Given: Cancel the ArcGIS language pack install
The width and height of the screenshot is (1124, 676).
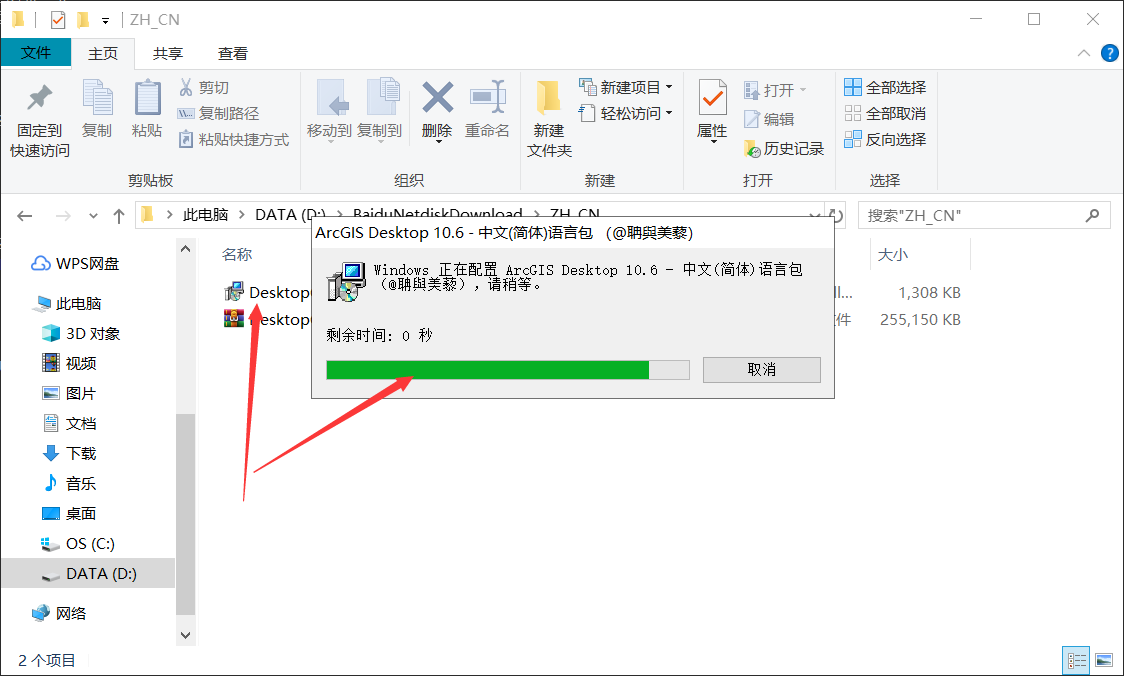Looking at the screenshot, I should [761, 369].
